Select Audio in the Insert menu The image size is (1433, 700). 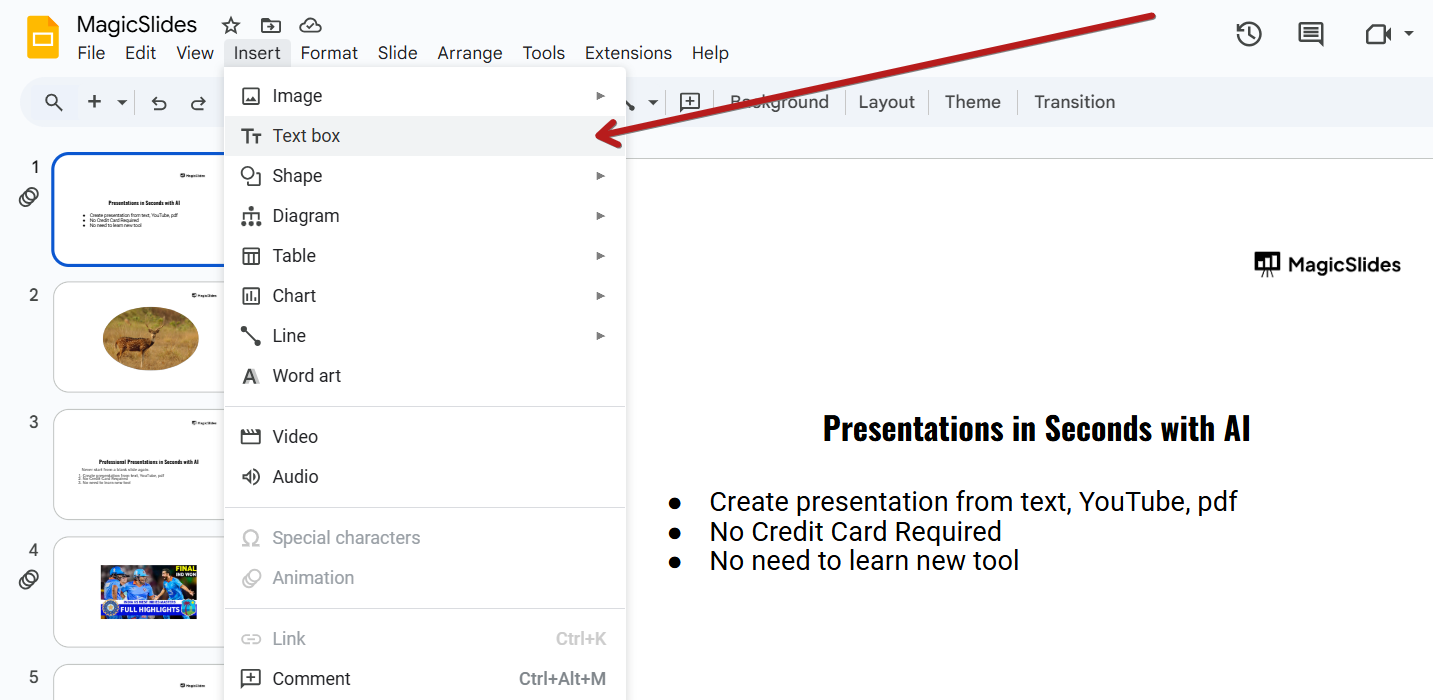point(425,477)
